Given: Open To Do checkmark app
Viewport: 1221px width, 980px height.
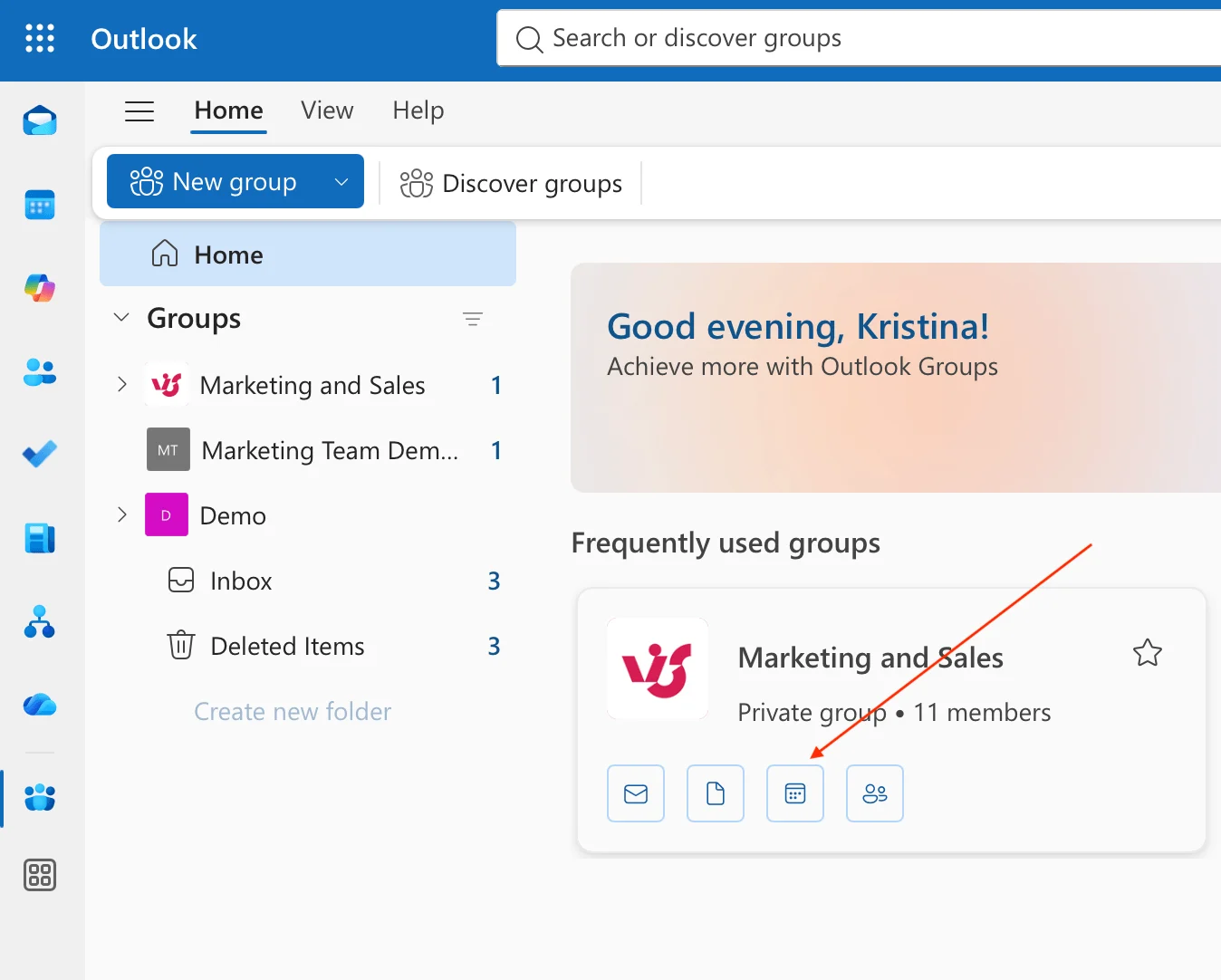Looking at the screenshot, I should tap(40, 454).
